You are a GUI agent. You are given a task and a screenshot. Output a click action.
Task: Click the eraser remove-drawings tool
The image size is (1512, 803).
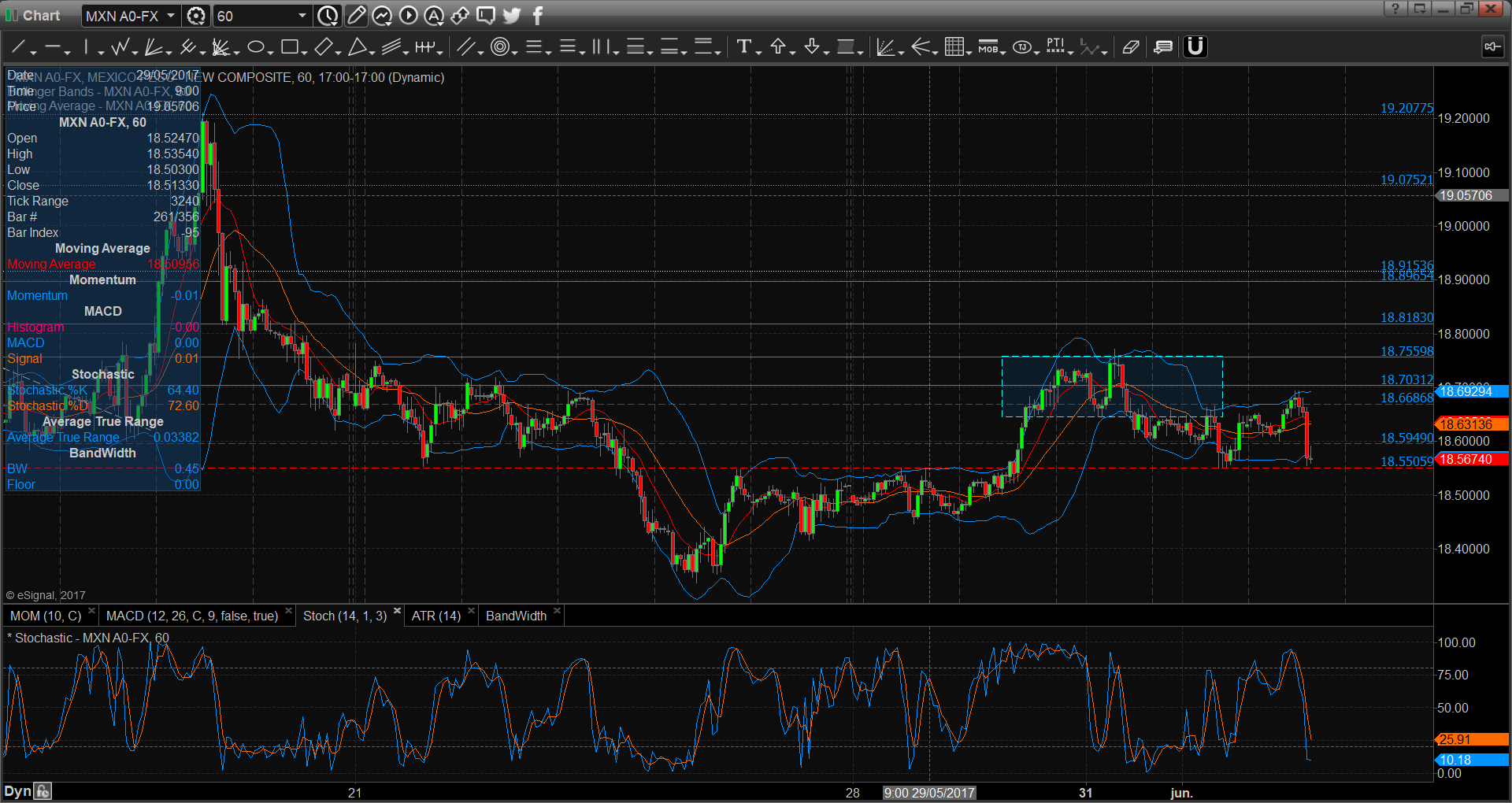coord(1131,47)
